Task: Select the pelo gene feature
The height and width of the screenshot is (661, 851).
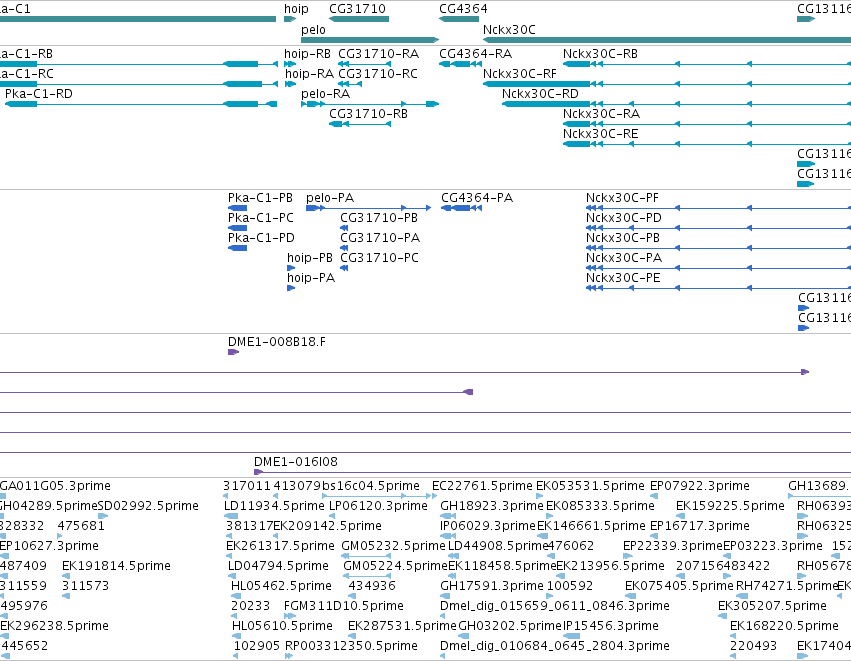Action: pos(370,40)
